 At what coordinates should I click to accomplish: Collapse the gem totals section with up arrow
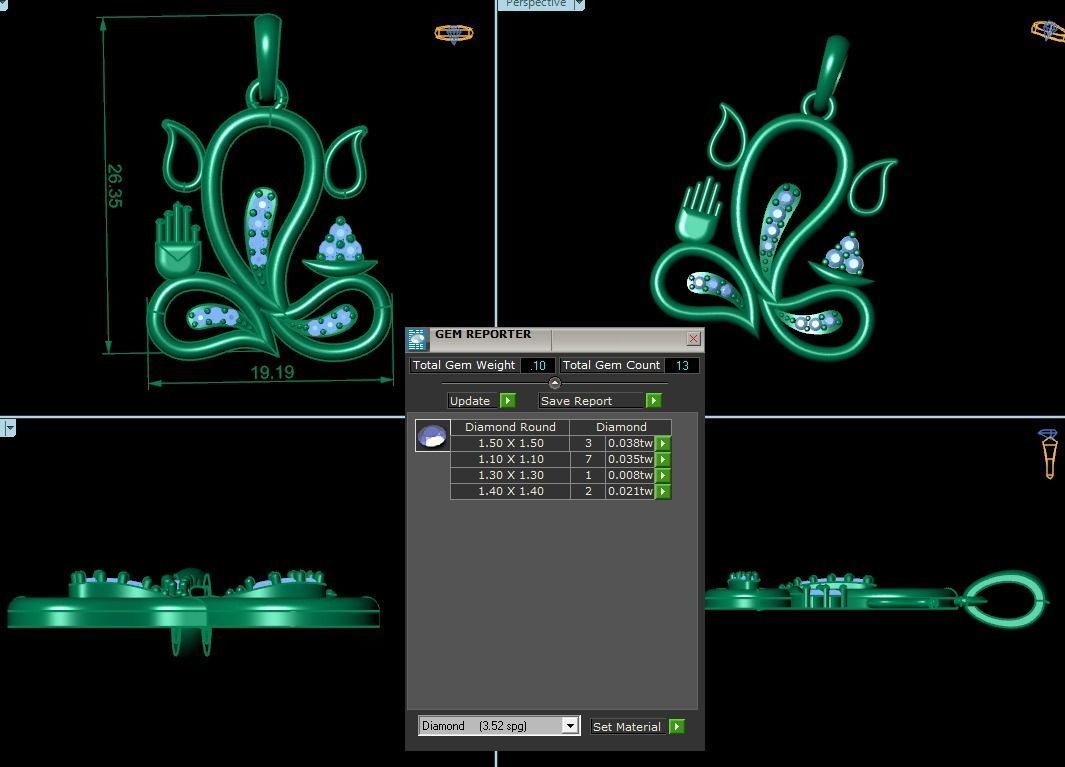555,383
